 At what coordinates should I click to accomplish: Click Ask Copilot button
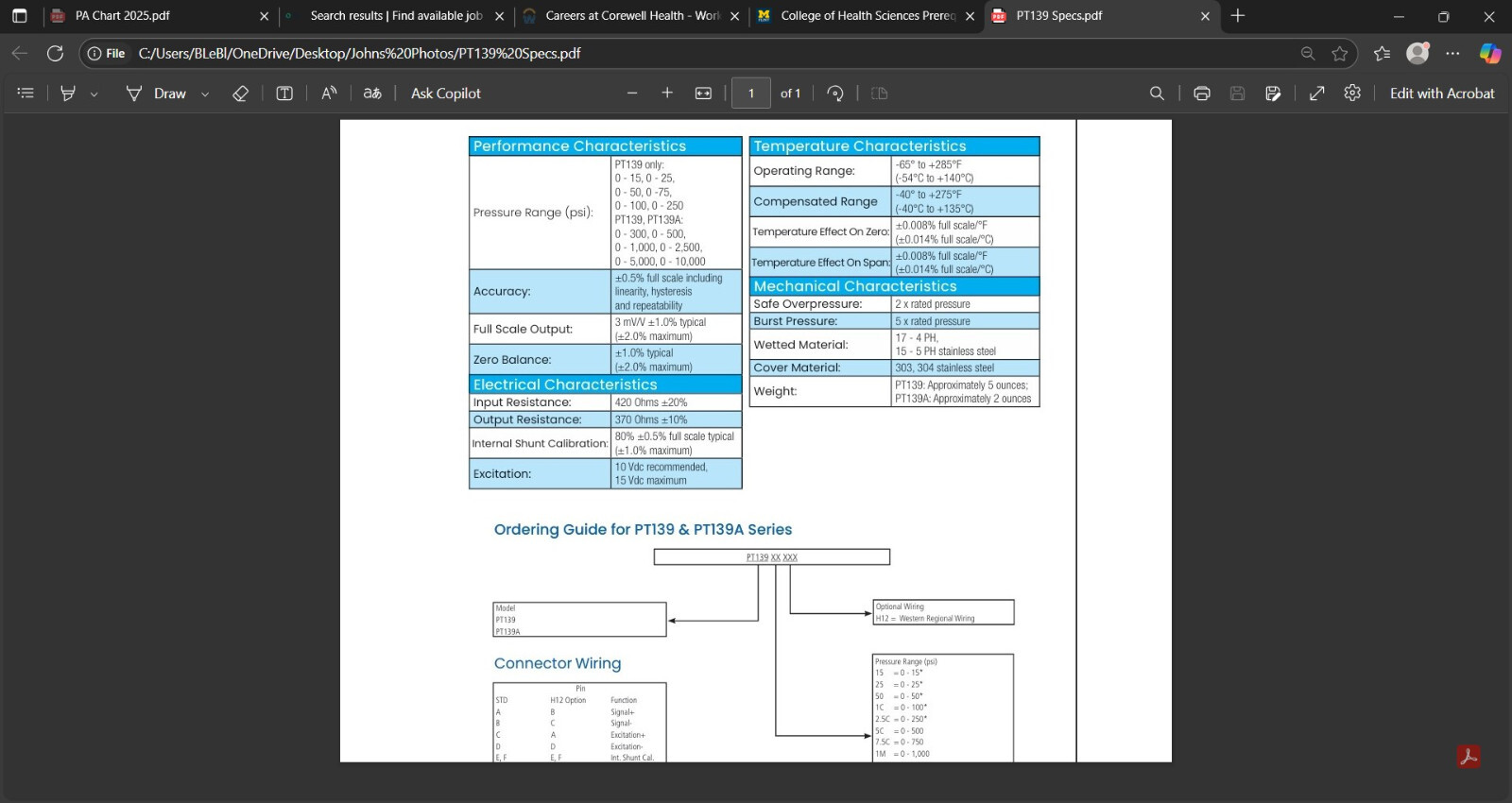pyautogui.click(x=446, y=93)
